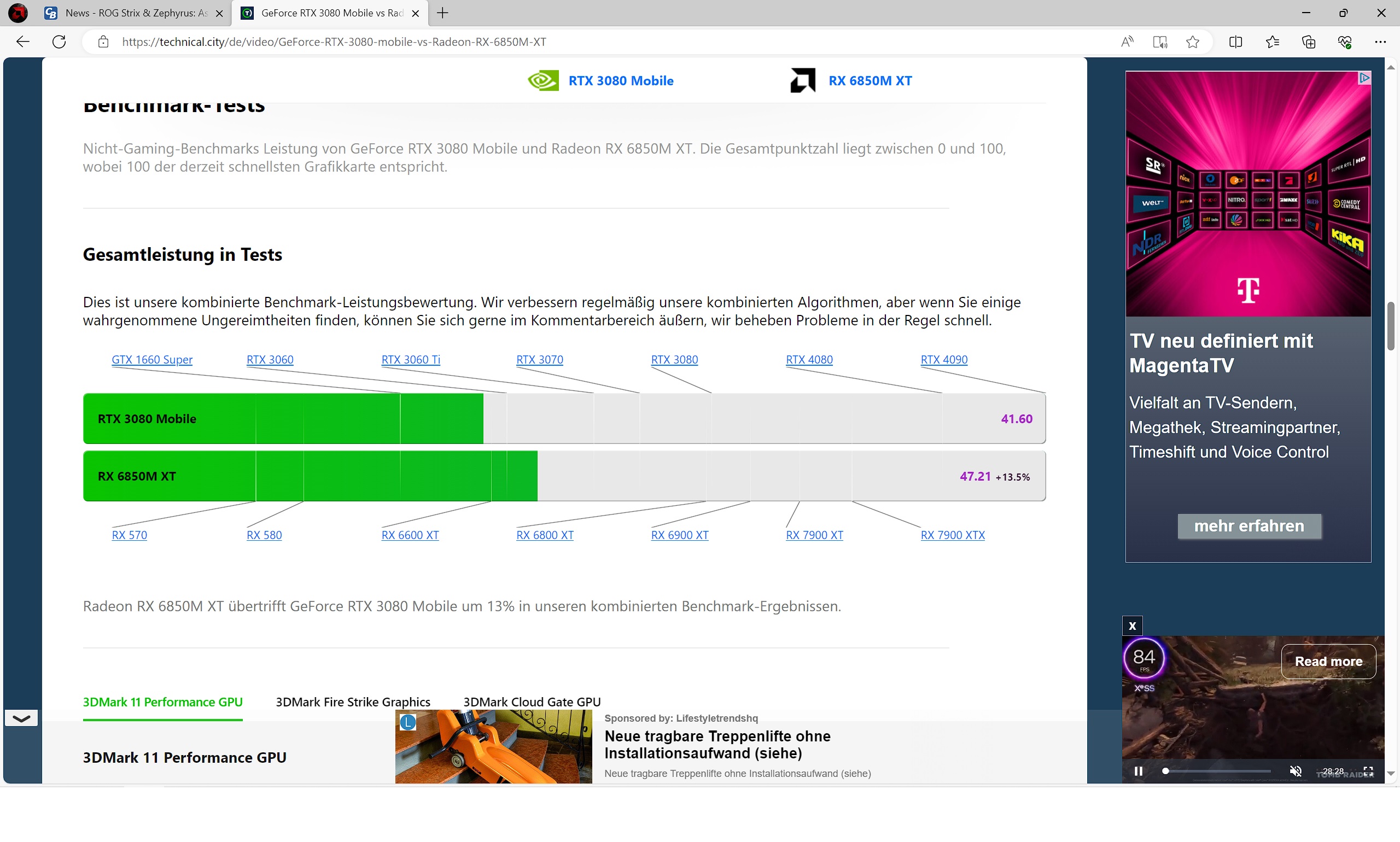Unmute the floating video player
Image resolution: width=1400 pixels, height=842 pixels.
click(x=1295, y=770)
